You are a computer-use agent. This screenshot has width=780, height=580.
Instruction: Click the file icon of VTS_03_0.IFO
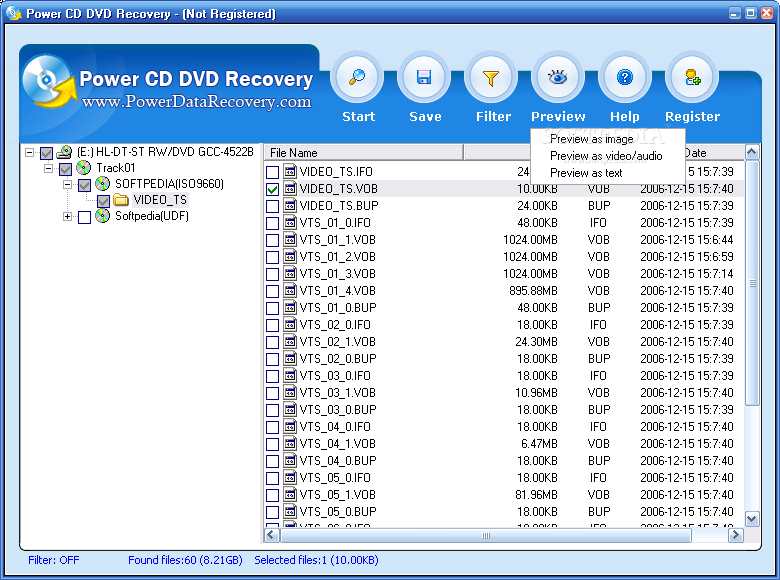(290, 376)
